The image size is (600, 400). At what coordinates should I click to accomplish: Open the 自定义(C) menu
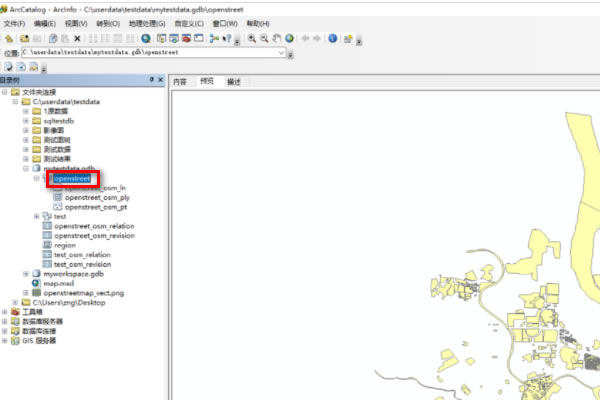pos(189,24)
